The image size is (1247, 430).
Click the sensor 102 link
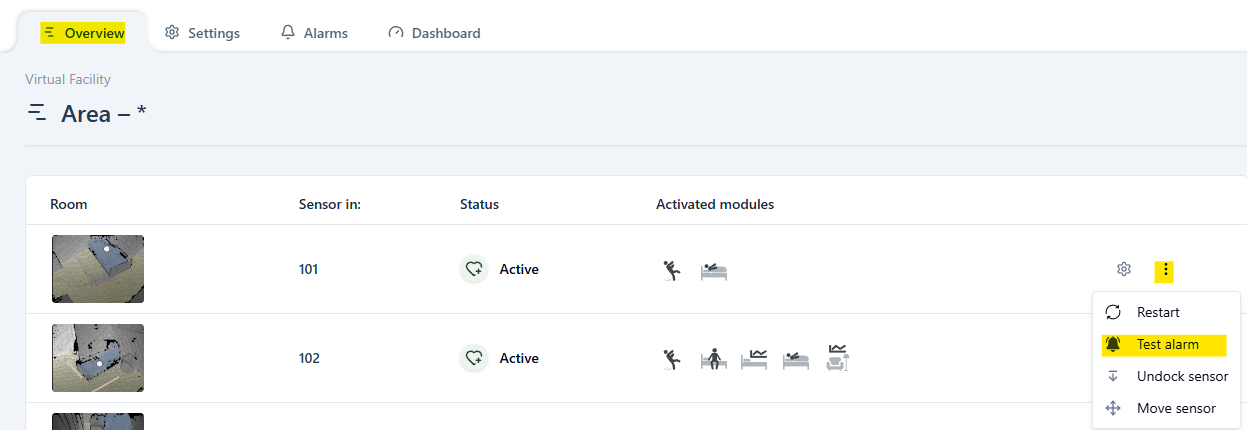(309, 358)
